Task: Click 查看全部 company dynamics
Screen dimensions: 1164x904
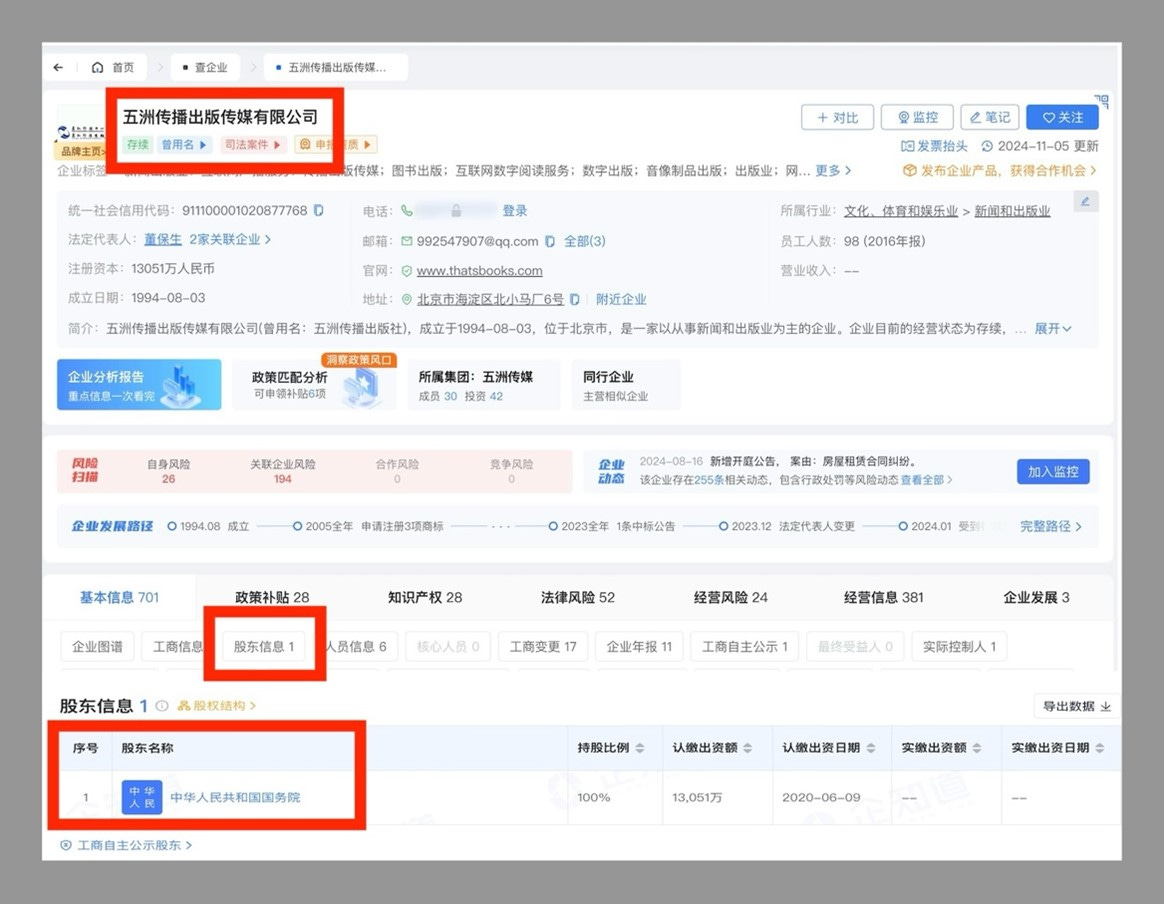Action: [926, 479]
